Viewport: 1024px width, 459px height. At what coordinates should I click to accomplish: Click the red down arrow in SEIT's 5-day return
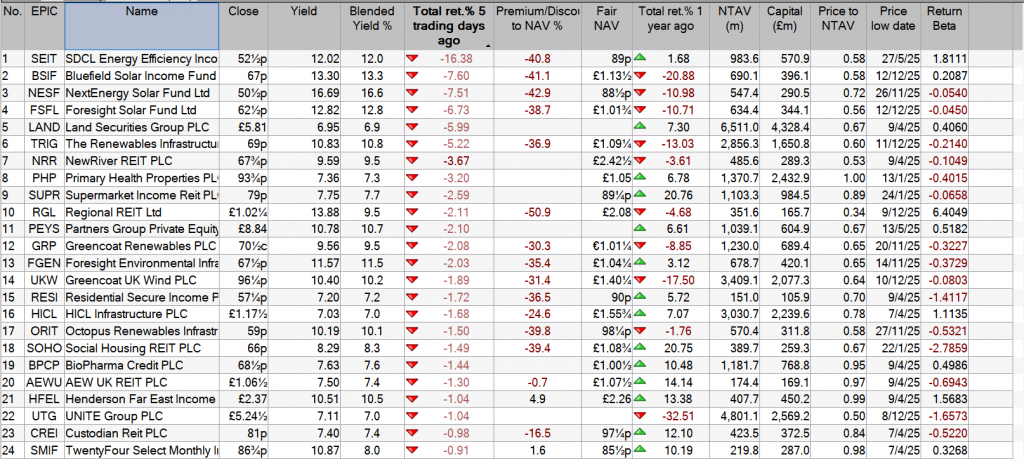412,60
